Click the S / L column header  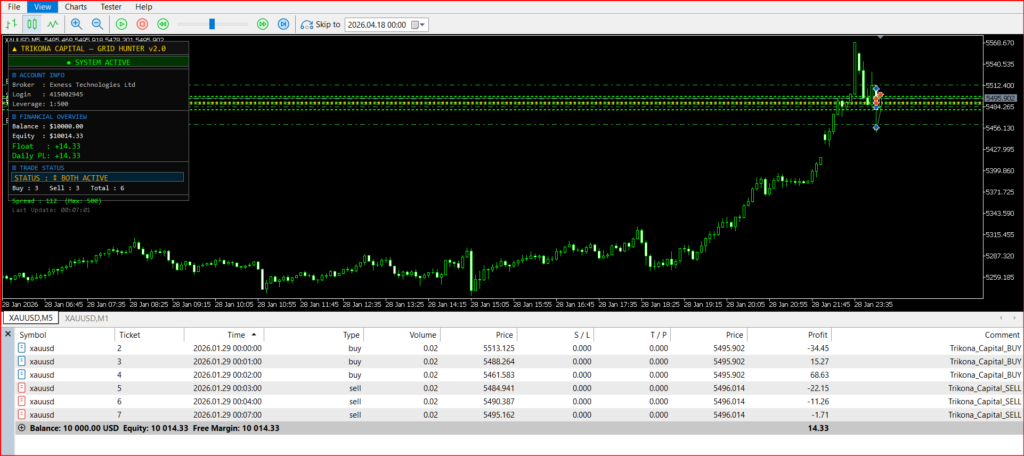pyautogui.click(x=555, y=334)
